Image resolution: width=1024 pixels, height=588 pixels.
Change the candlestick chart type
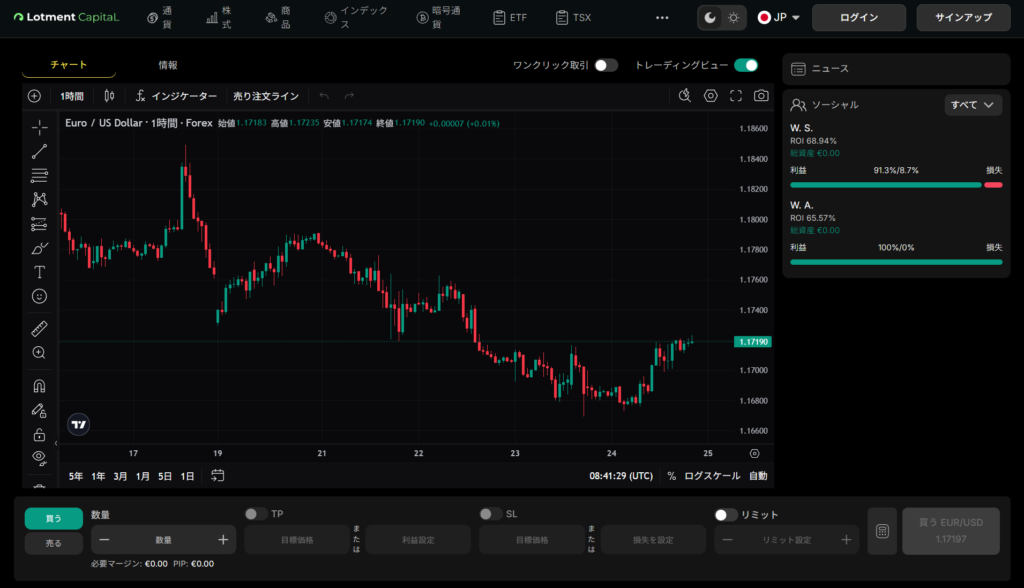click(109, 96)
